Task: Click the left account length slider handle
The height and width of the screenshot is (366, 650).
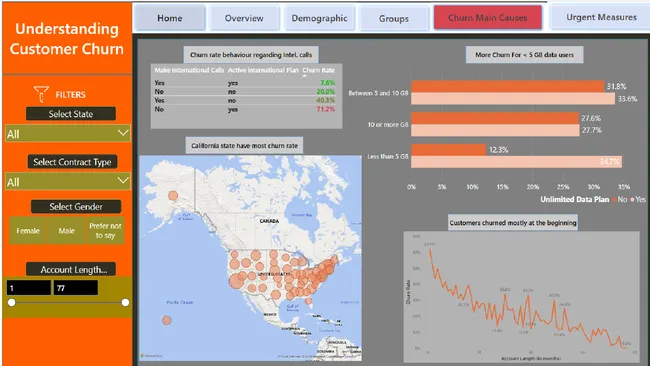Action: click(12, 303)
